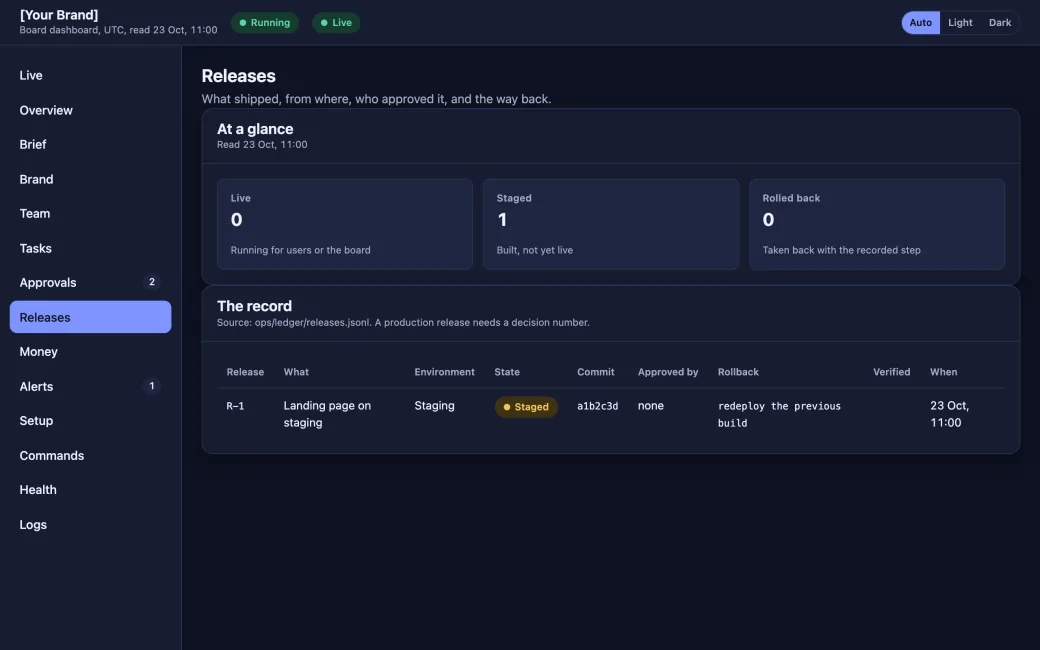
Task: Click the Releases page title
Action: tap(239, 76)
